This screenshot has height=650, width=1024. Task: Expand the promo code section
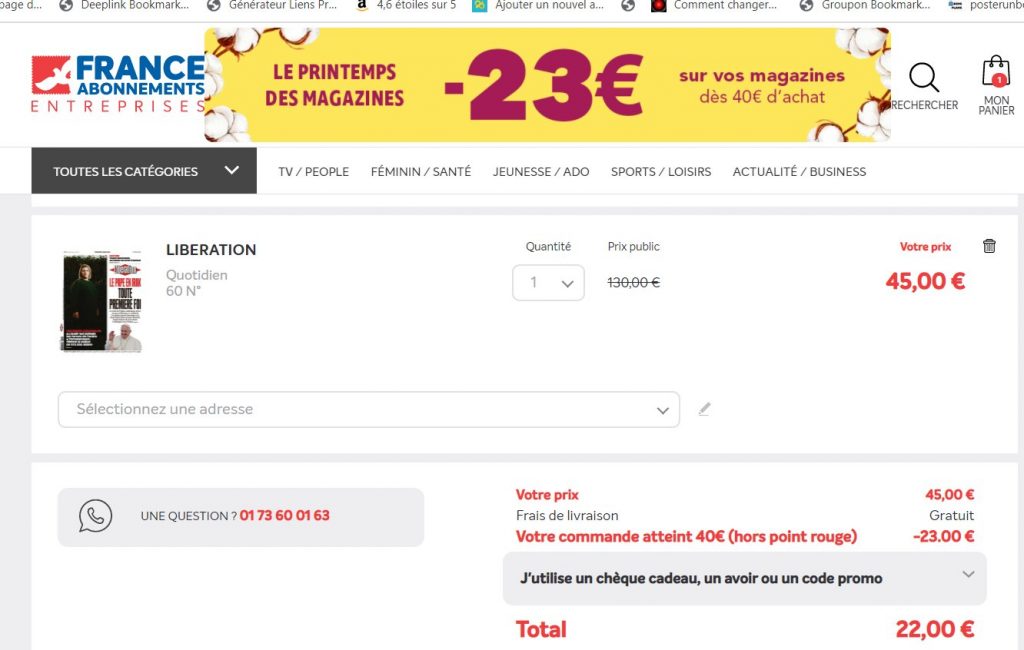pos(744,578)
